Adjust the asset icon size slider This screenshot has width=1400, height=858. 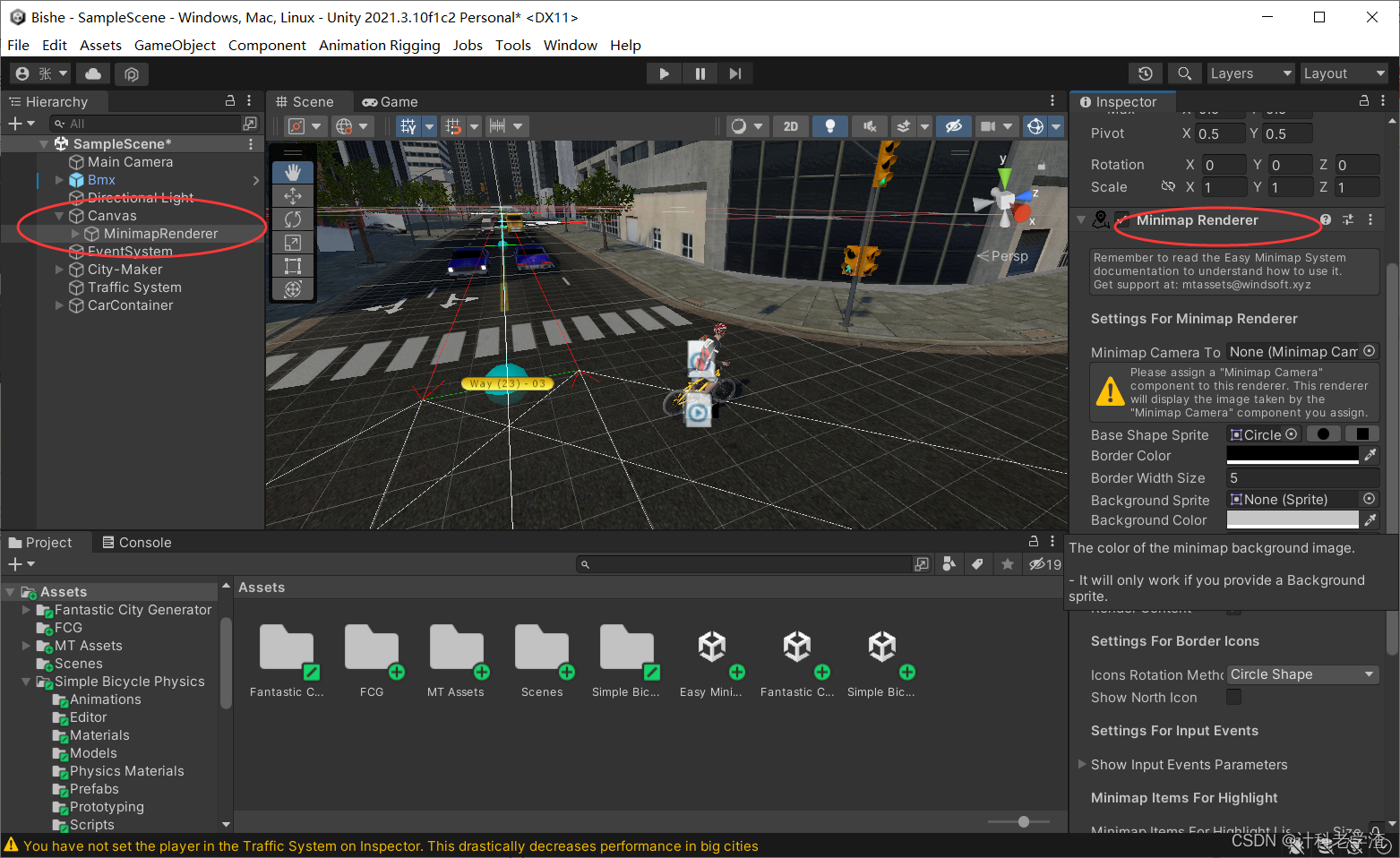[1023, 821]
